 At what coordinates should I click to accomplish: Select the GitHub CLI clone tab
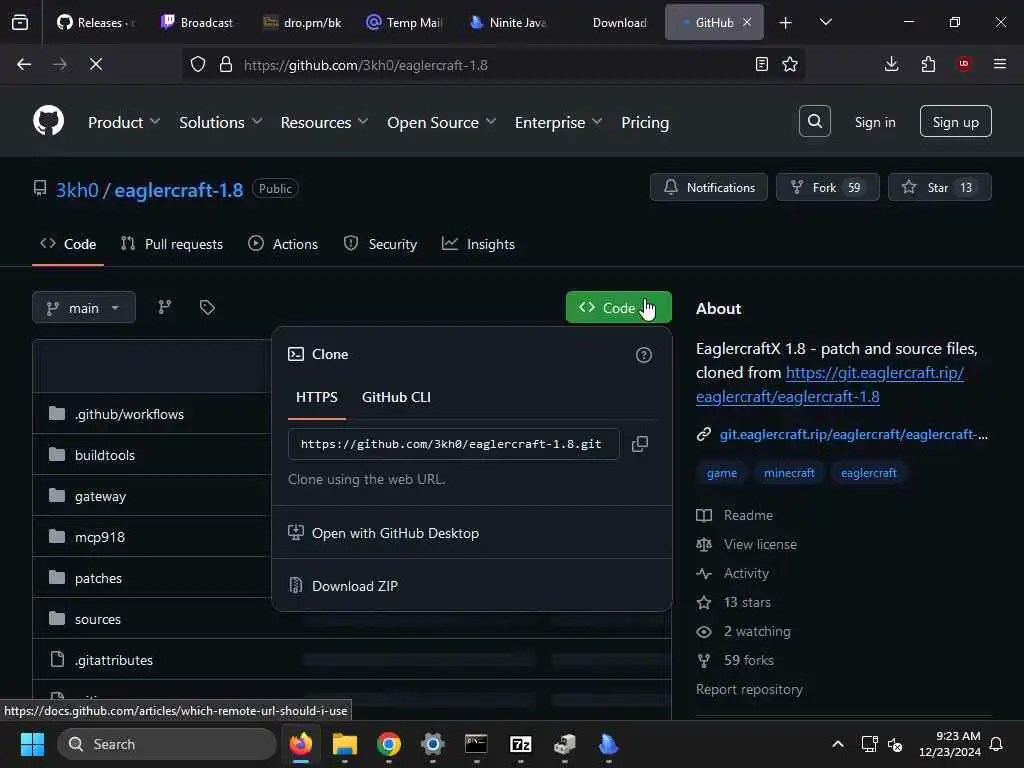396,397
